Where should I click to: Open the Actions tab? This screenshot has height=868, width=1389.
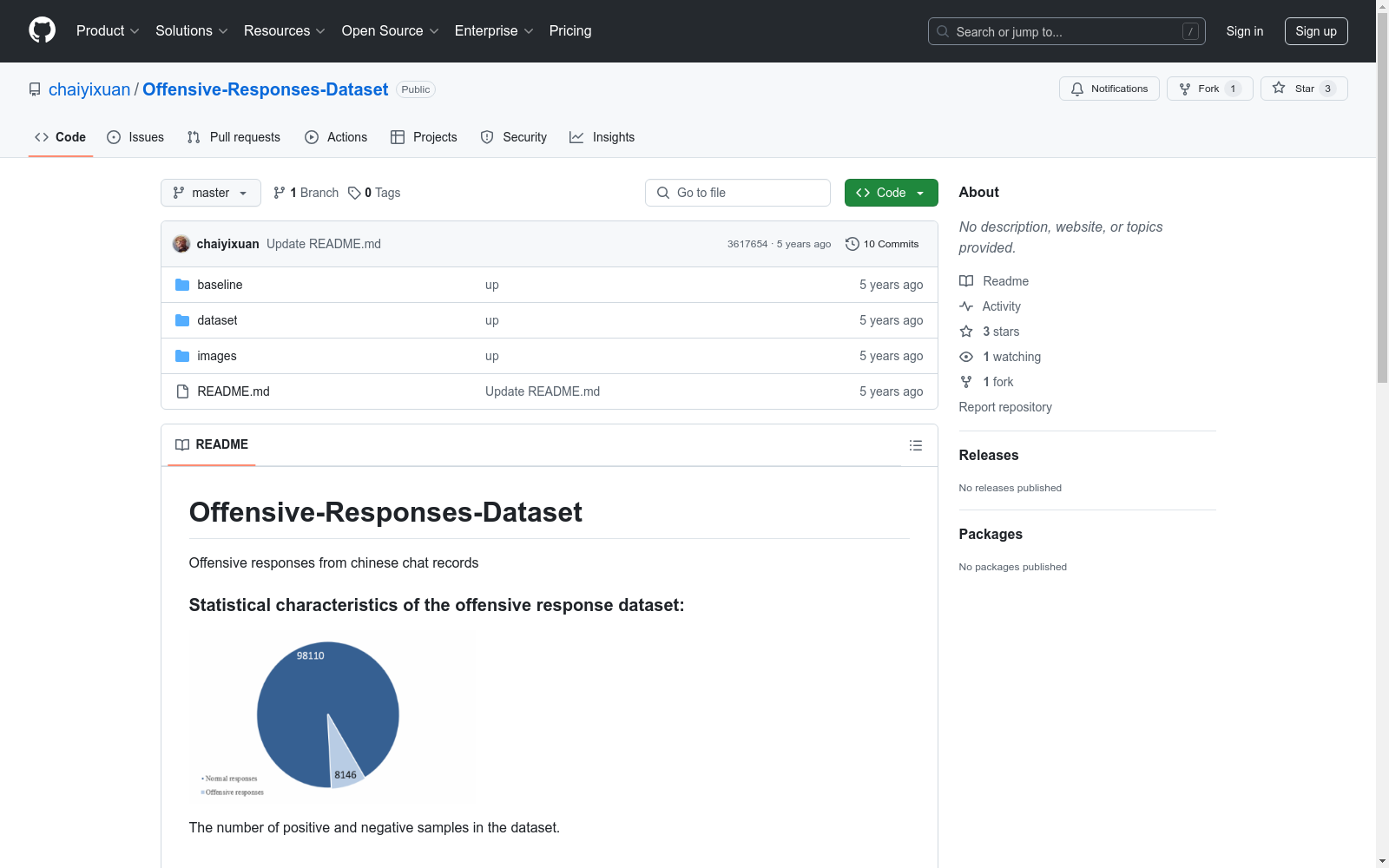pyautogui.click(x=336, y=137)
